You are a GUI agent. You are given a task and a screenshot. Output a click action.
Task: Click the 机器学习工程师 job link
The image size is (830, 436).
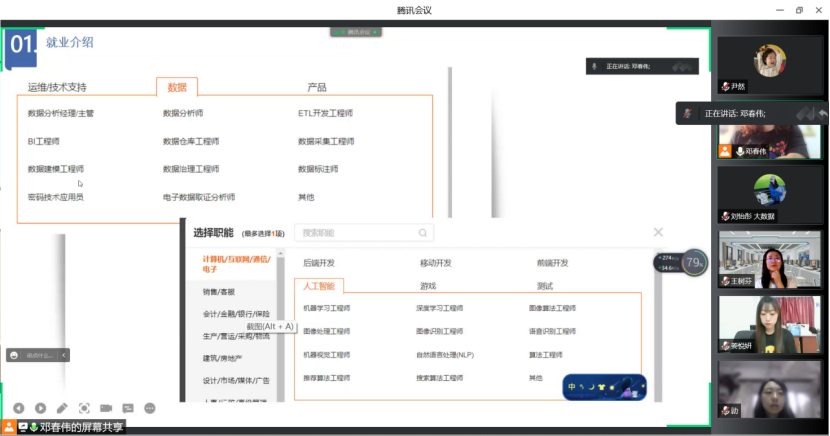click(327, 308)
